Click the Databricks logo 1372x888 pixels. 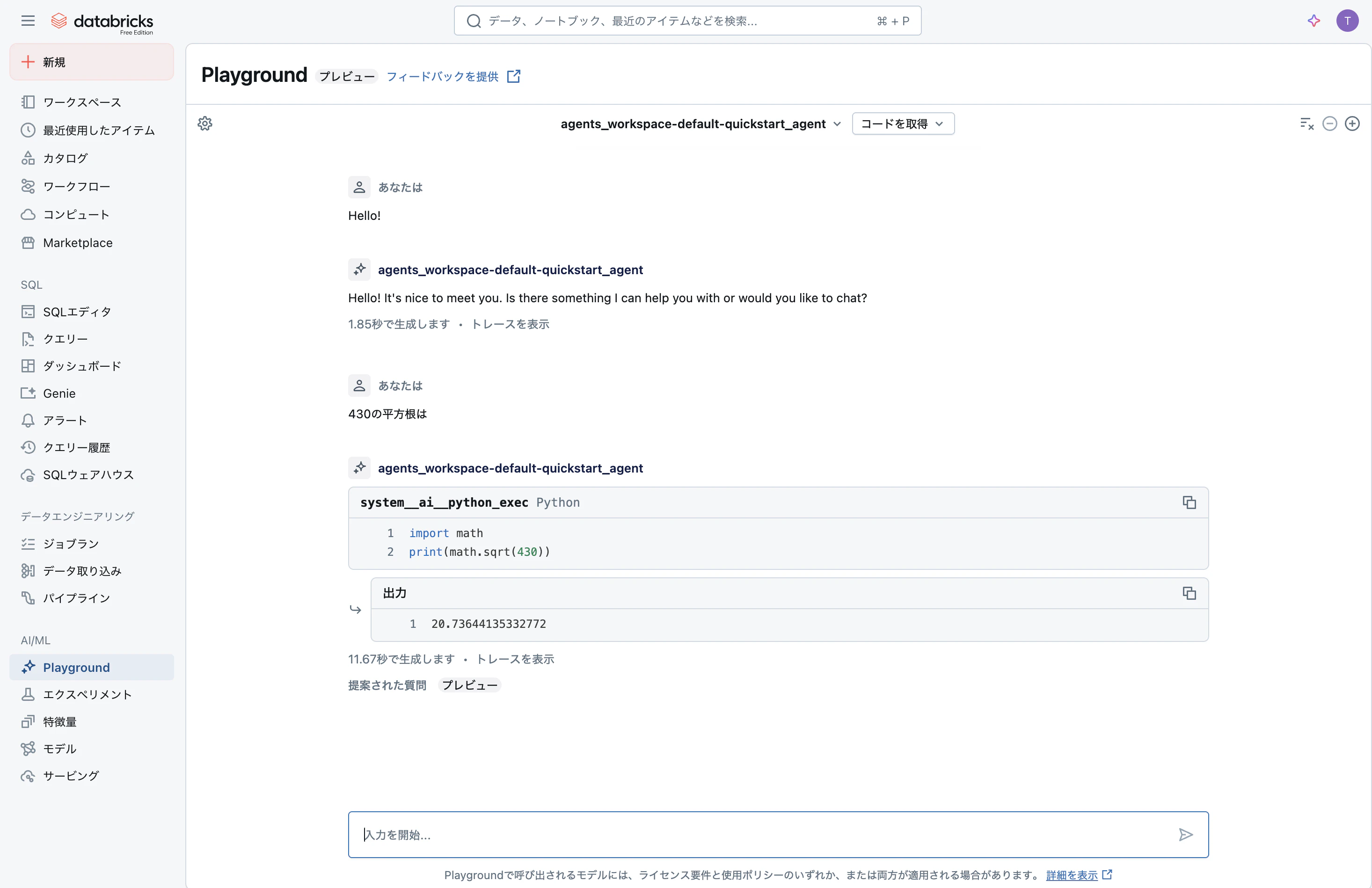click(102, 22)
